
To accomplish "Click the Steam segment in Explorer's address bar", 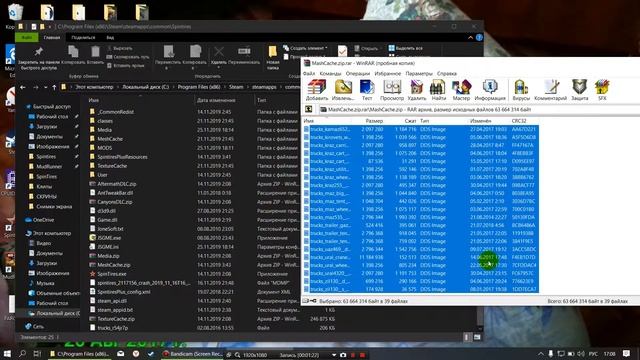I will click(x=236, y=87).
